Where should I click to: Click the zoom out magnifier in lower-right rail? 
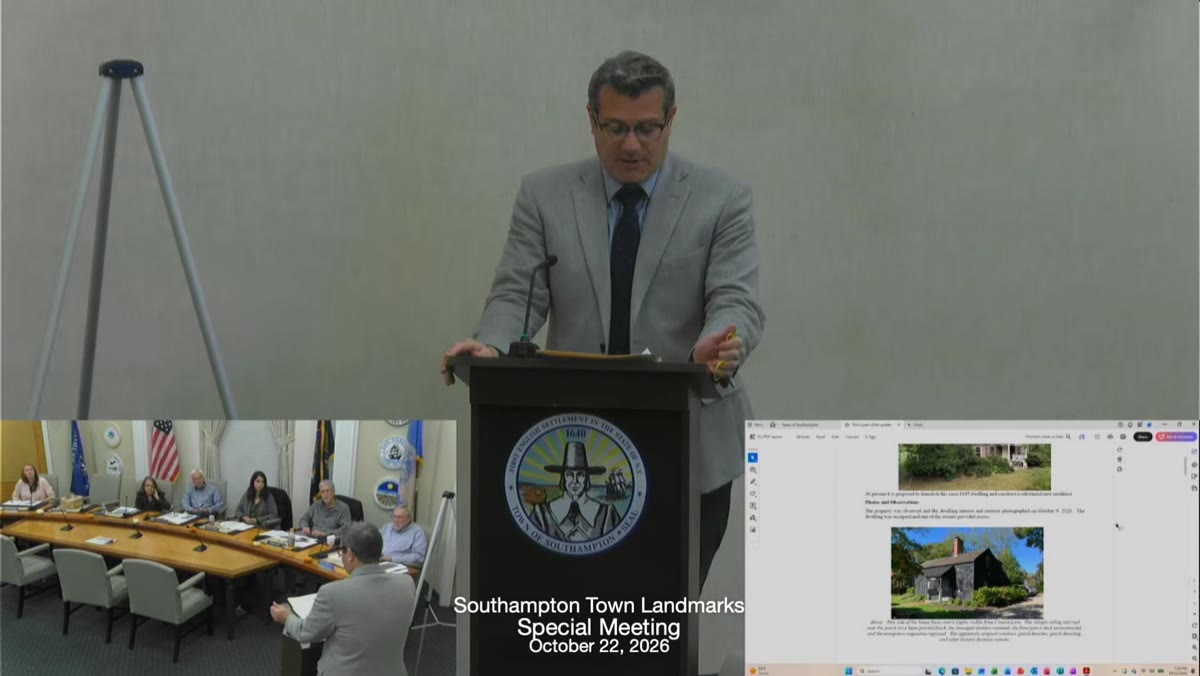[x=1194, y=657]
